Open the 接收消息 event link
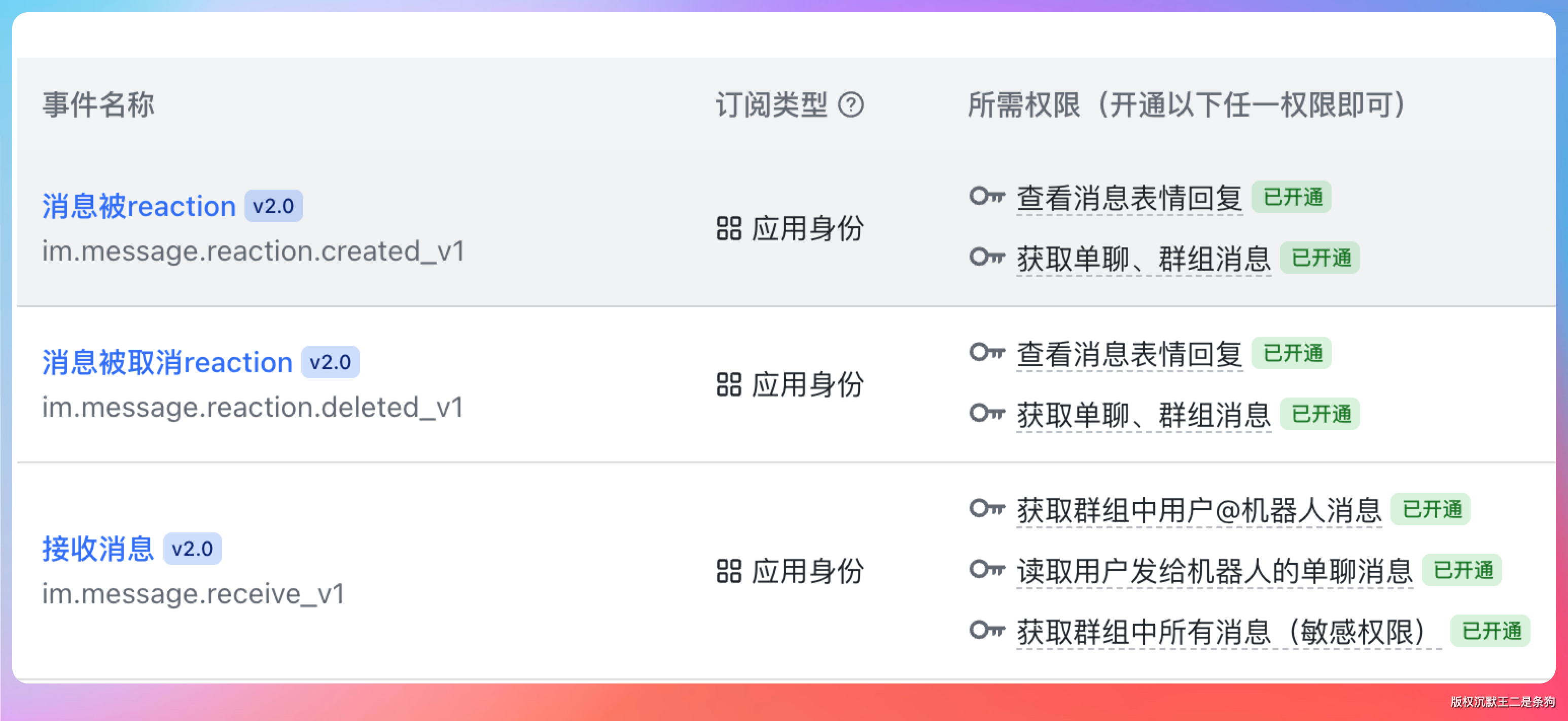Viewport: 1568px width, 721px height. pyautogui.click(x=98, y=549)
